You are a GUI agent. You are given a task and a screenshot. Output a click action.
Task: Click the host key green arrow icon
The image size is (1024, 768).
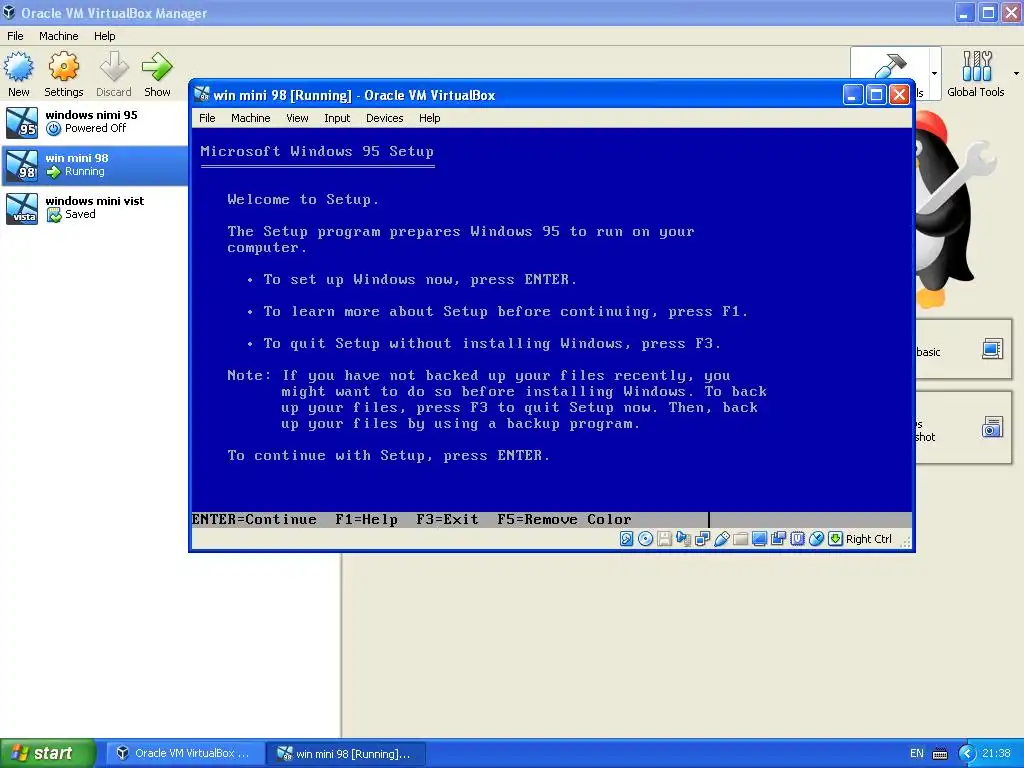835,539
